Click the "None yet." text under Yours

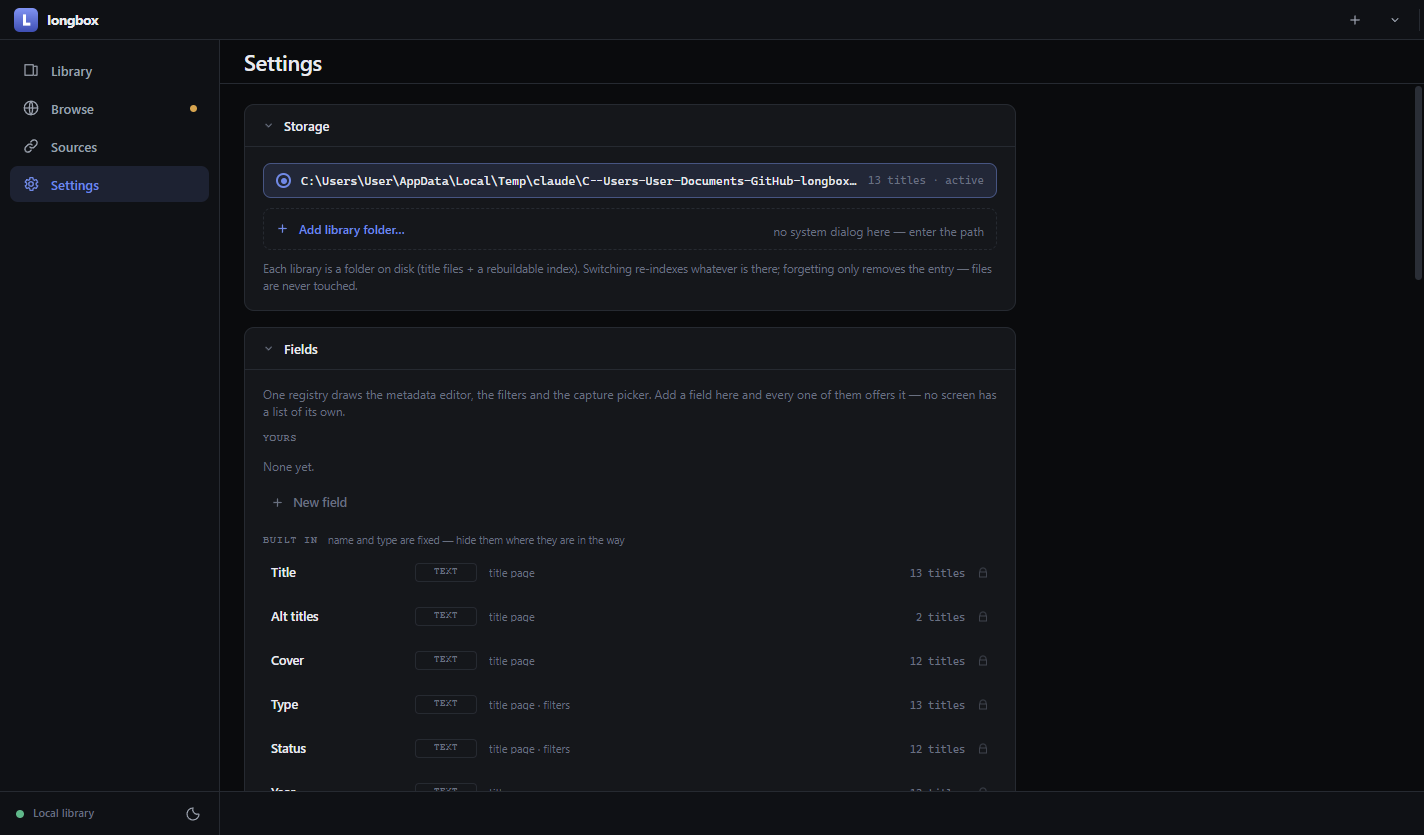click(x=289, y=467)
